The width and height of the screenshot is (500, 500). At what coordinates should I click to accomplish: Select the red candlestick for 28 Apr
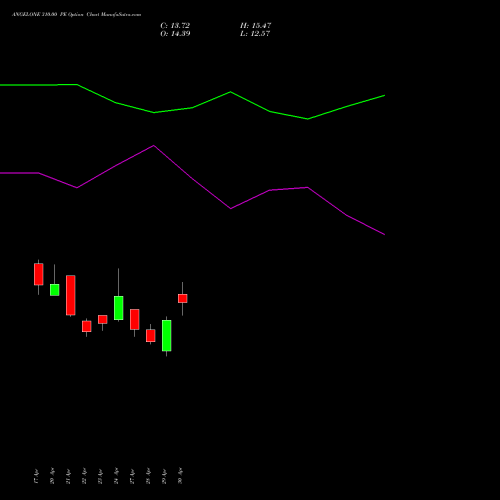click(151, 336)
